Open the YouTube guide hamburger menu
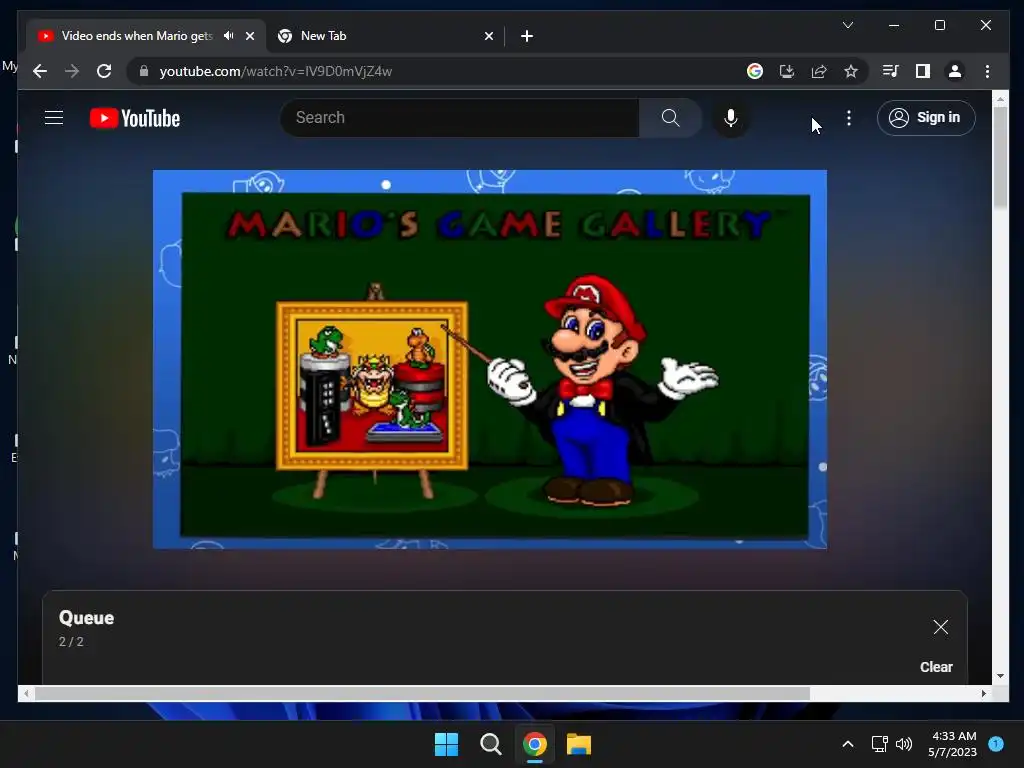1024x768 pixels. pos(54,118)
